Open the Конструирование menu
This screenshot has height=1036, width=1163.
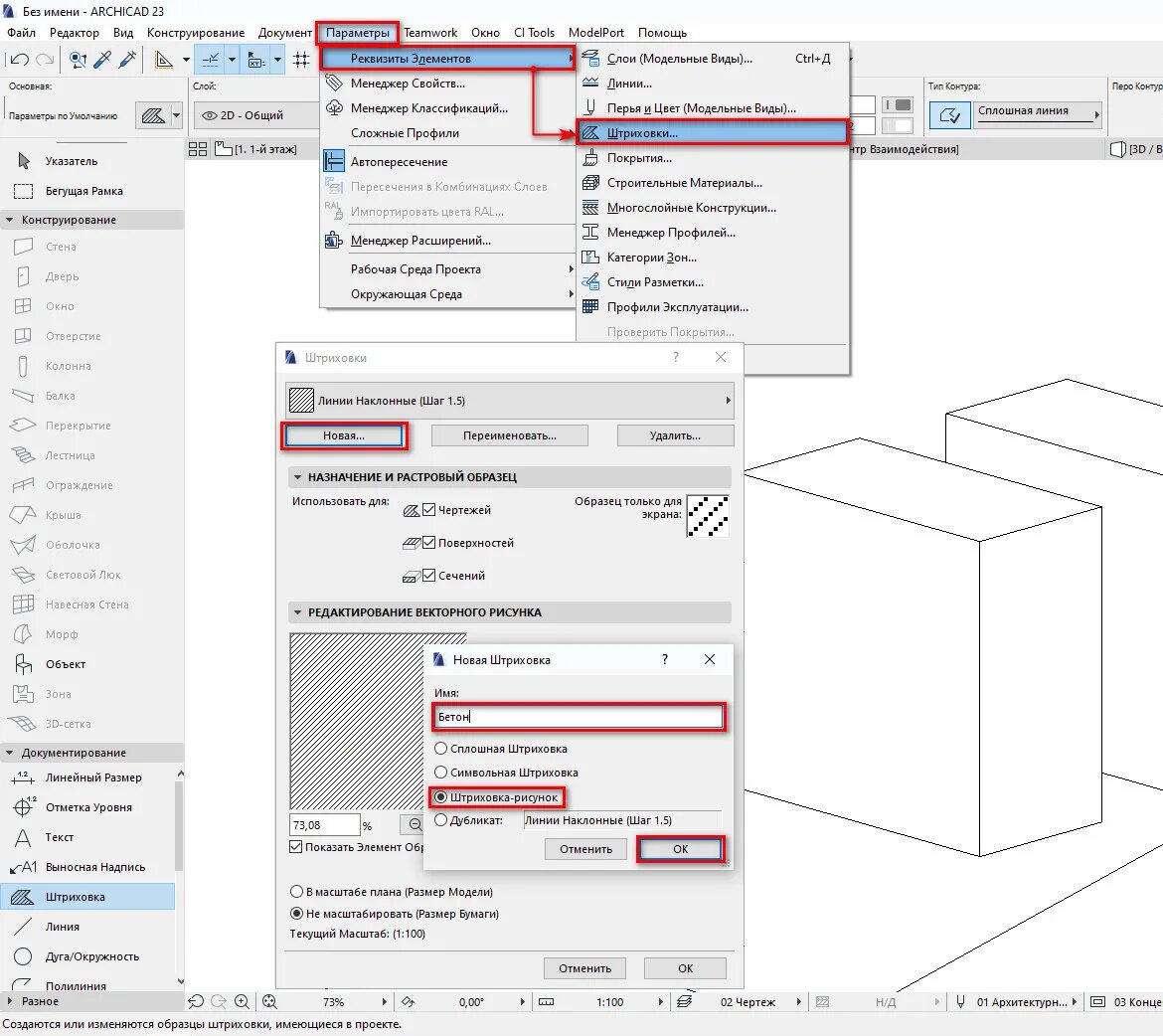pos(196,33)
